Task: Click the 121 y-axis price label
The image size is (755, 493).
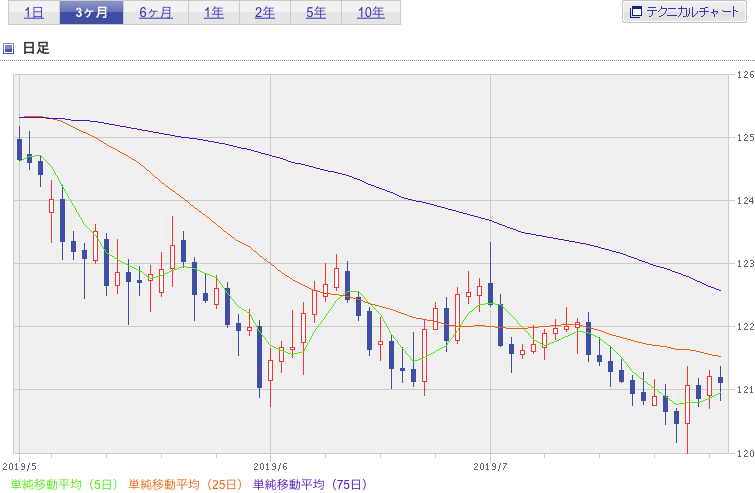Action: [x=745, y=390]
